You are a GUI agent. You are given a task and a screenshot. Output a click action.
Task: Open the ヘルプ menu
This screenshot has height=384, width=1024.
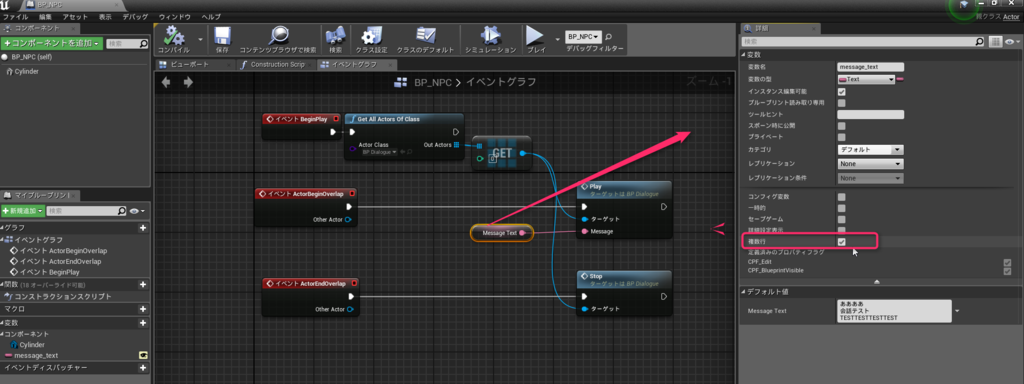click(x=210, y=16)
